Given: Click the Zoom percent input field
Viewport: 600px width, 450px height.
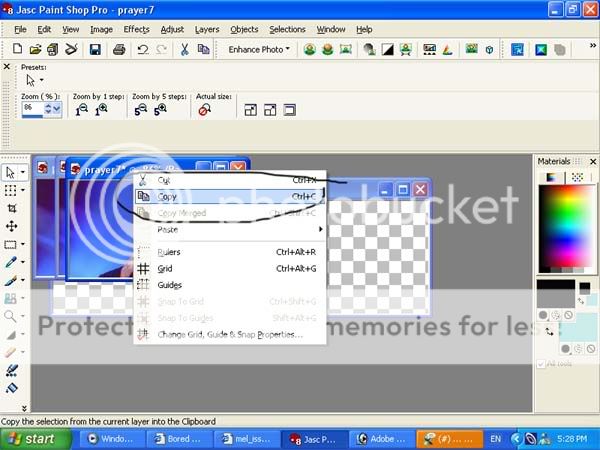Looking at the screenshot, I should pyautogui.click(x=33, y=109).
